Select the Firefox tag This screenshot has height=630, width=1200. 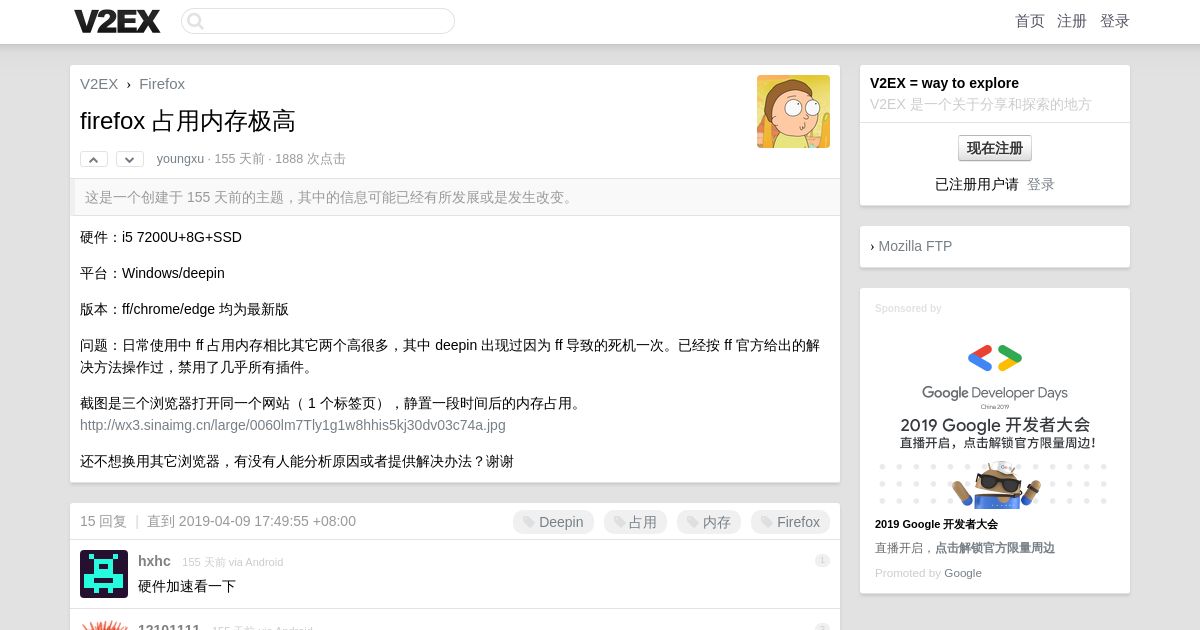click(790, 522)
